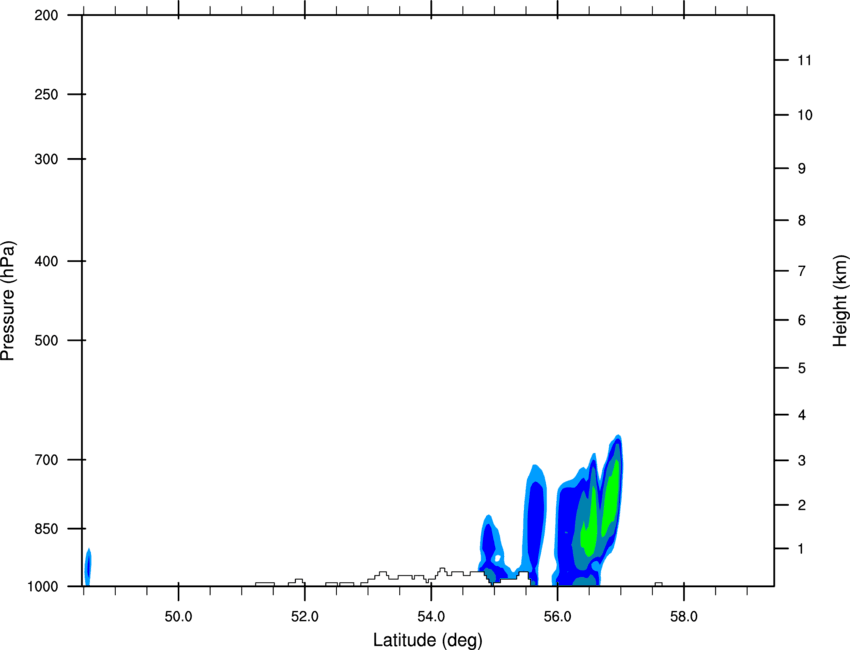850x650 pixels.
Task: Click the 200 pressure tick label
Action: [47, 16]
